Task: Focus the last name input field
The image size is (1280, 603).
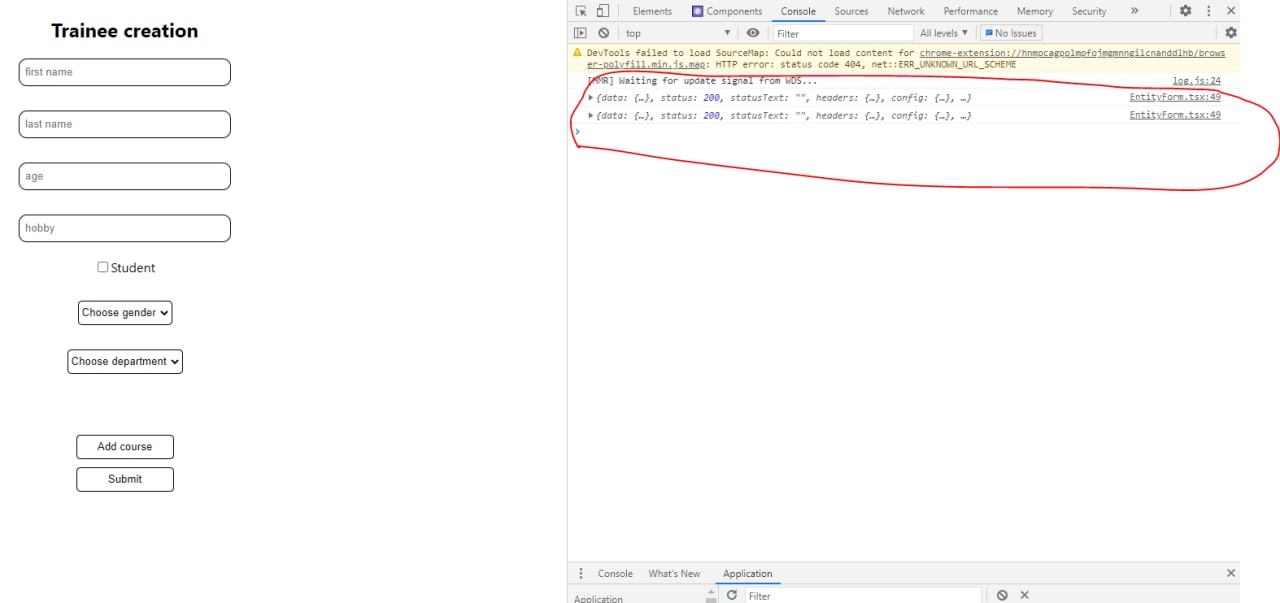Action: (x=125, y=124)
